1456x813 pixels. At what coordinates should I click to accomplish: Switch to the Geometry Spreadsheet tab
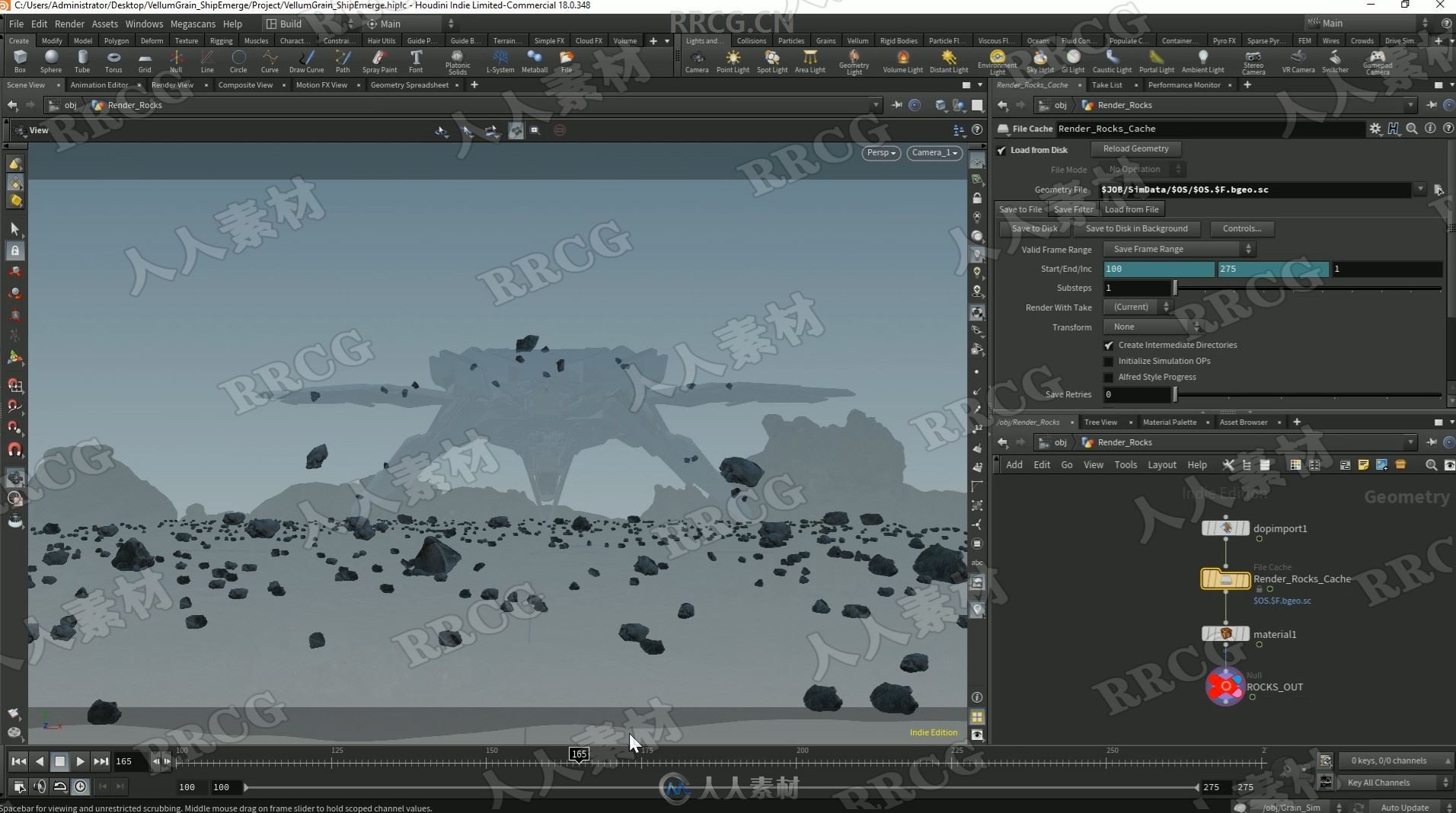tap(409, 84)
